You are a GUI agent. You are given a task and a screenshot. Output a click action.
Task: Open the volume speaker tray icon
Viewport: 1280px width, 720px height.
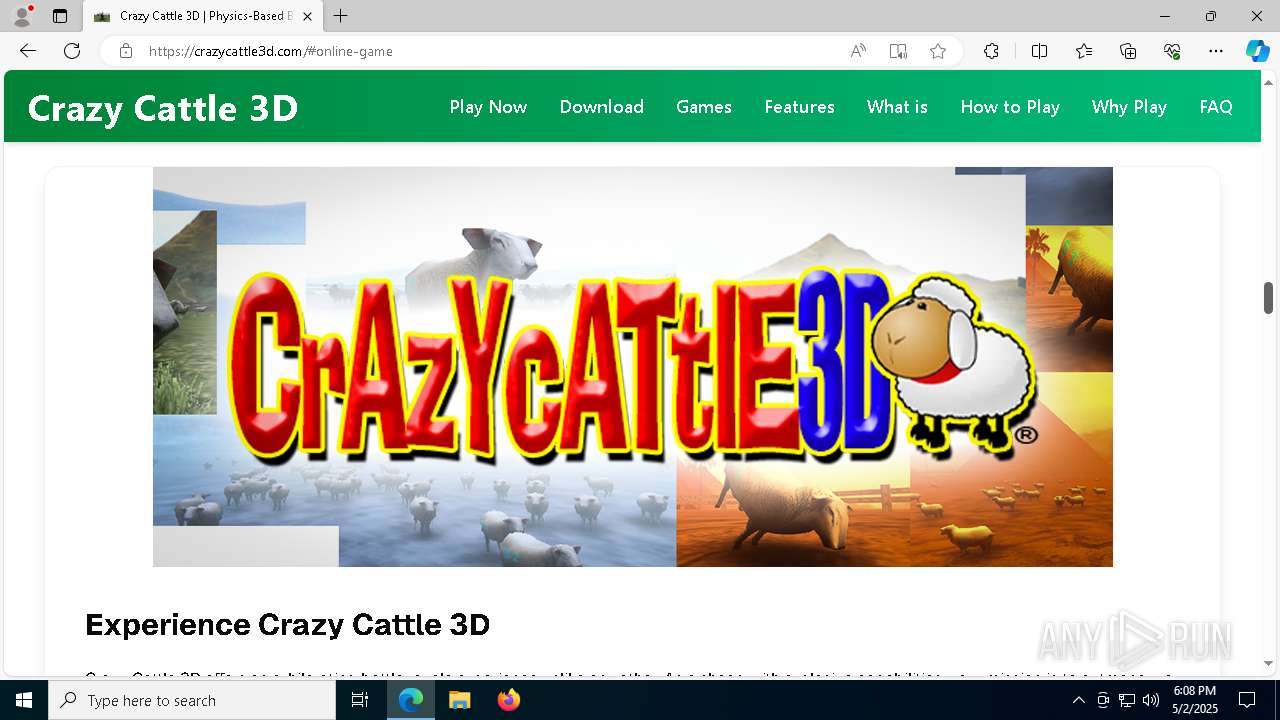tap(1151, 700)
